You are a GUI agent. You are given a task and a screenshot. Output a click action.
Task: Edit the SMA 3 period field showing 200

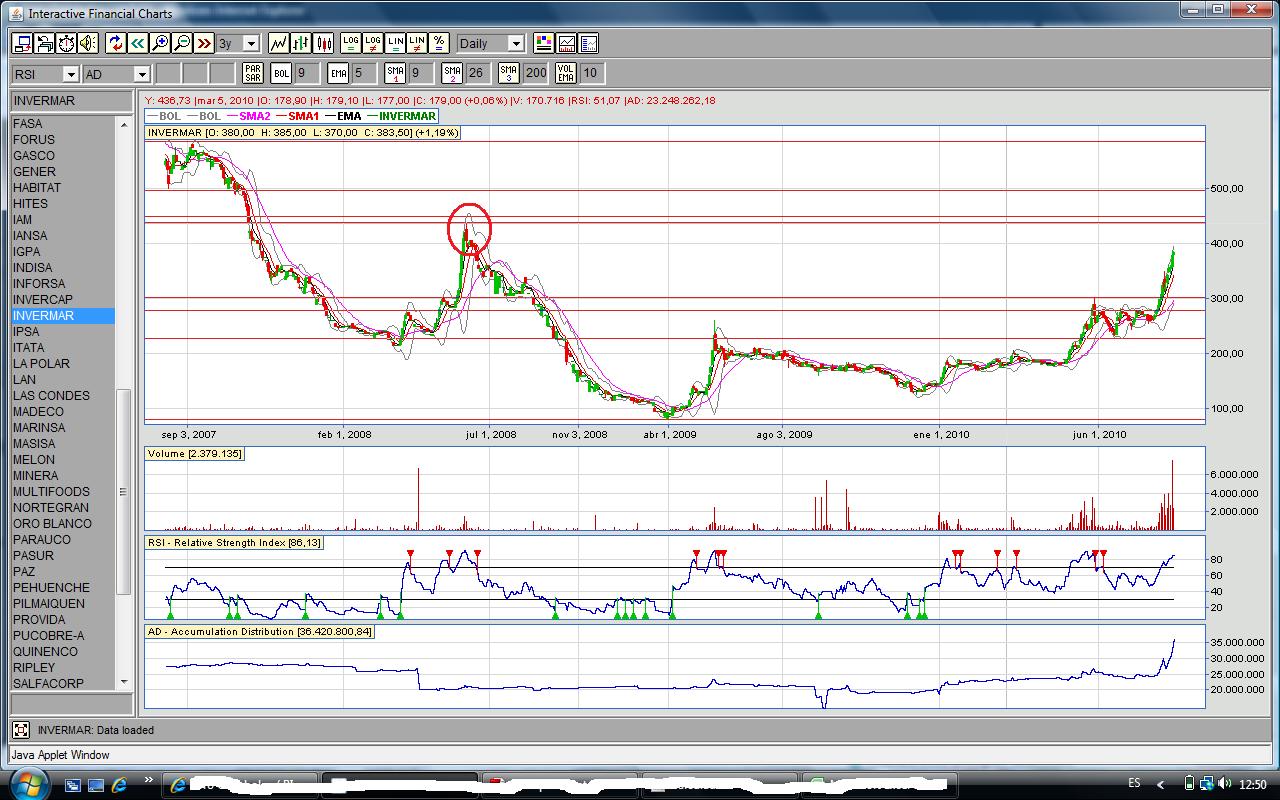[x=536, y=73]
